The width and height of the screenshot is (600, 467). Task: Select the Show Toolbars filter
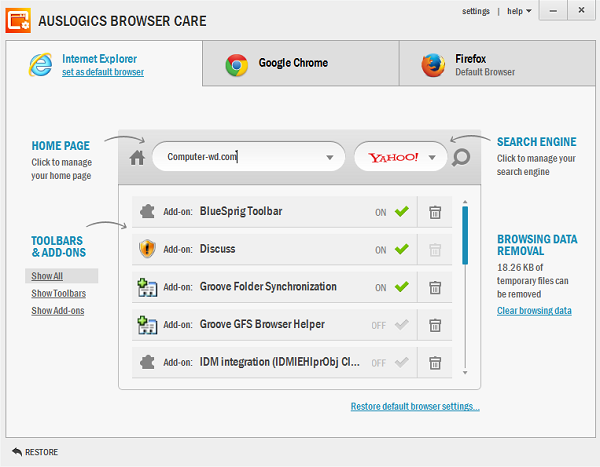(59, 294)
